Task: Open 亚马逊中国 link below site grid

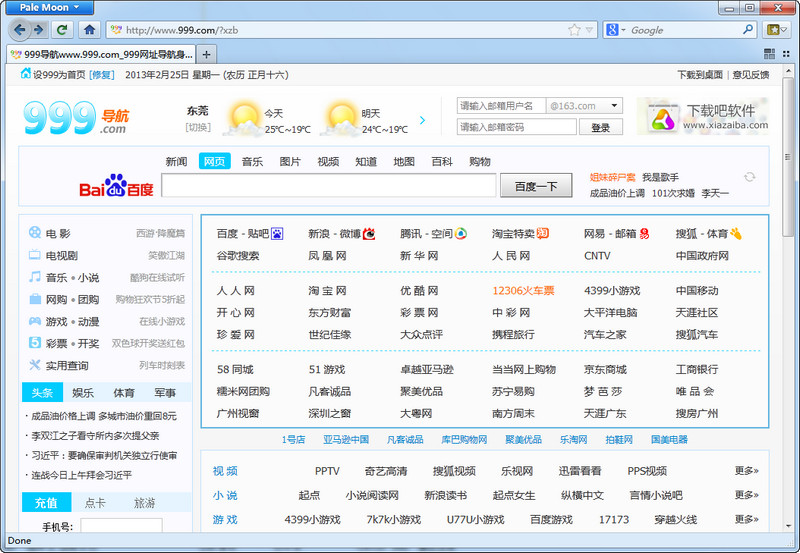Action: pyautogui.click(x=346, y=439)
